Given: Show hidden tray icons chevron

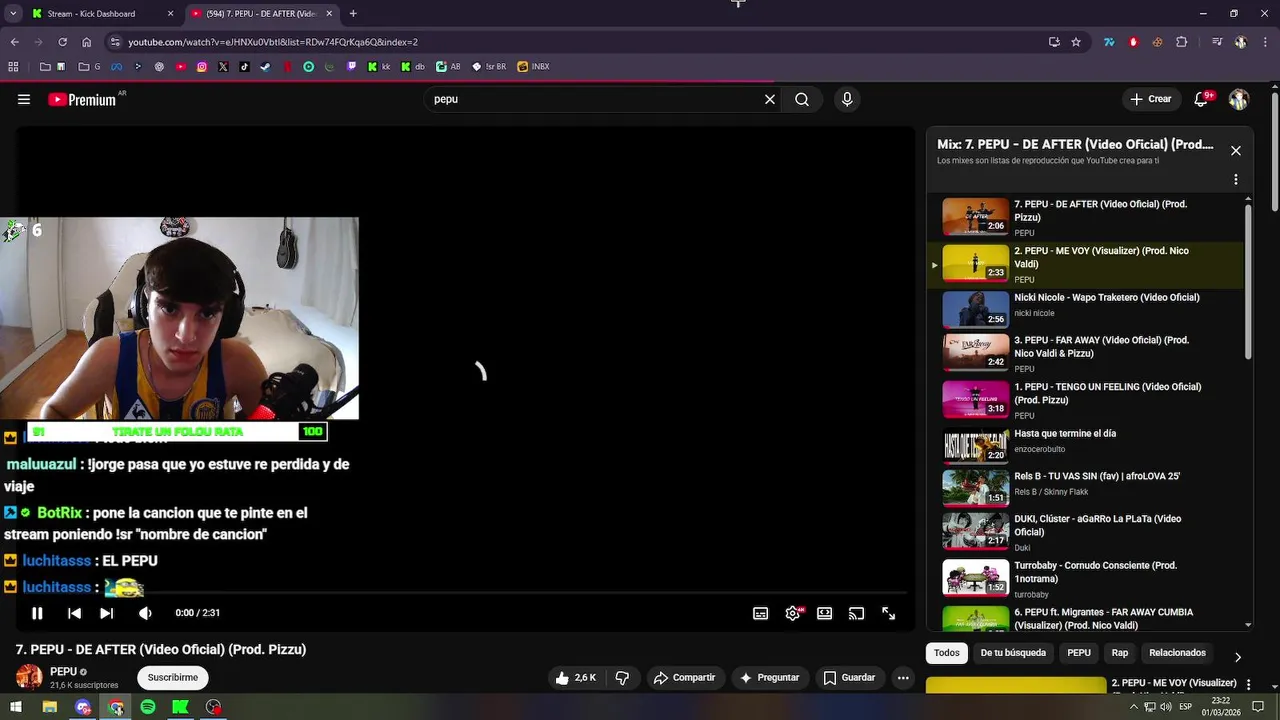Looking at the screenshot, I should (x=1134, y=707).
